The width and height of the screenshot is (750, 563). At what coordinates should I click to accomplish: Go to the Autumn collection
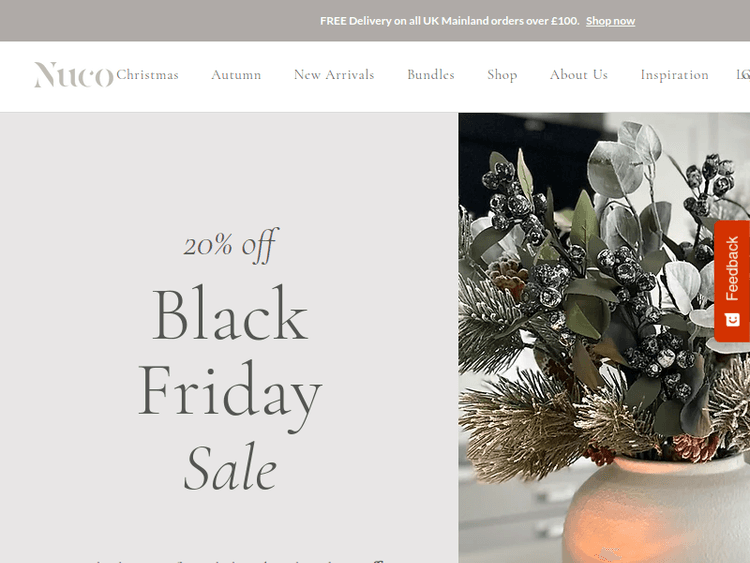236,75
